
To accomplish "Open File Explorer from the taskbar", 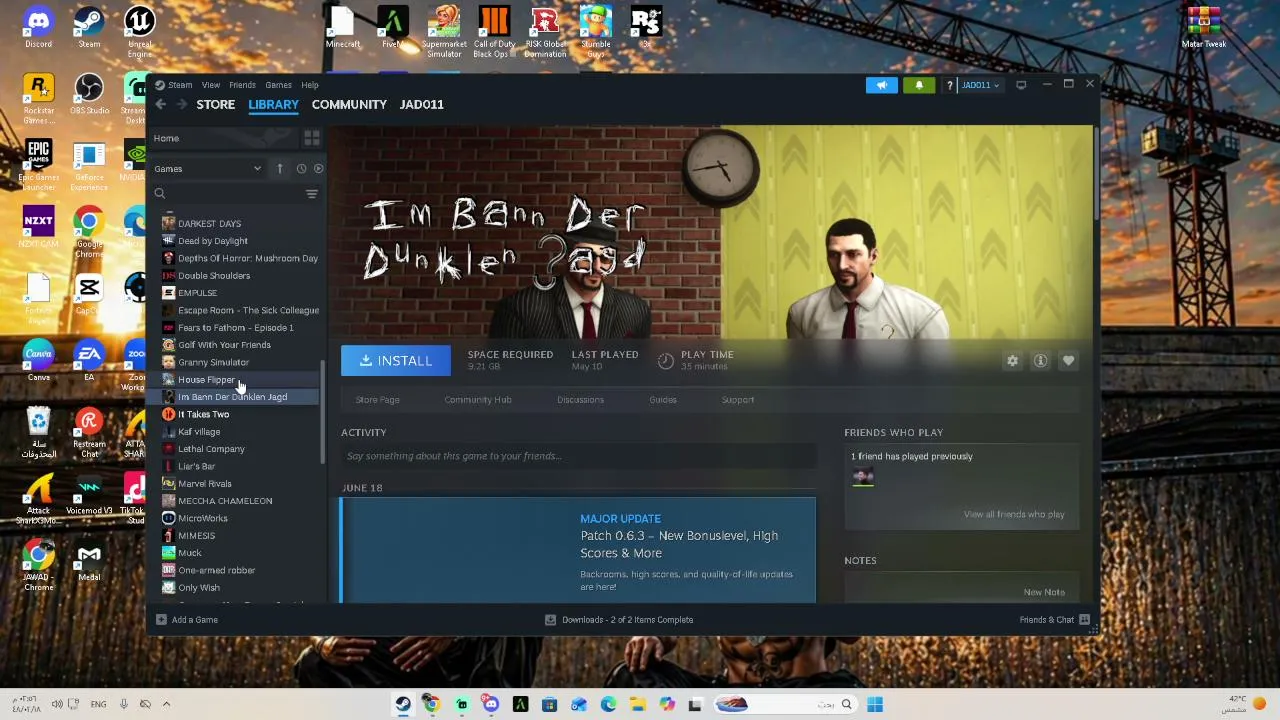I will point(638,704).
